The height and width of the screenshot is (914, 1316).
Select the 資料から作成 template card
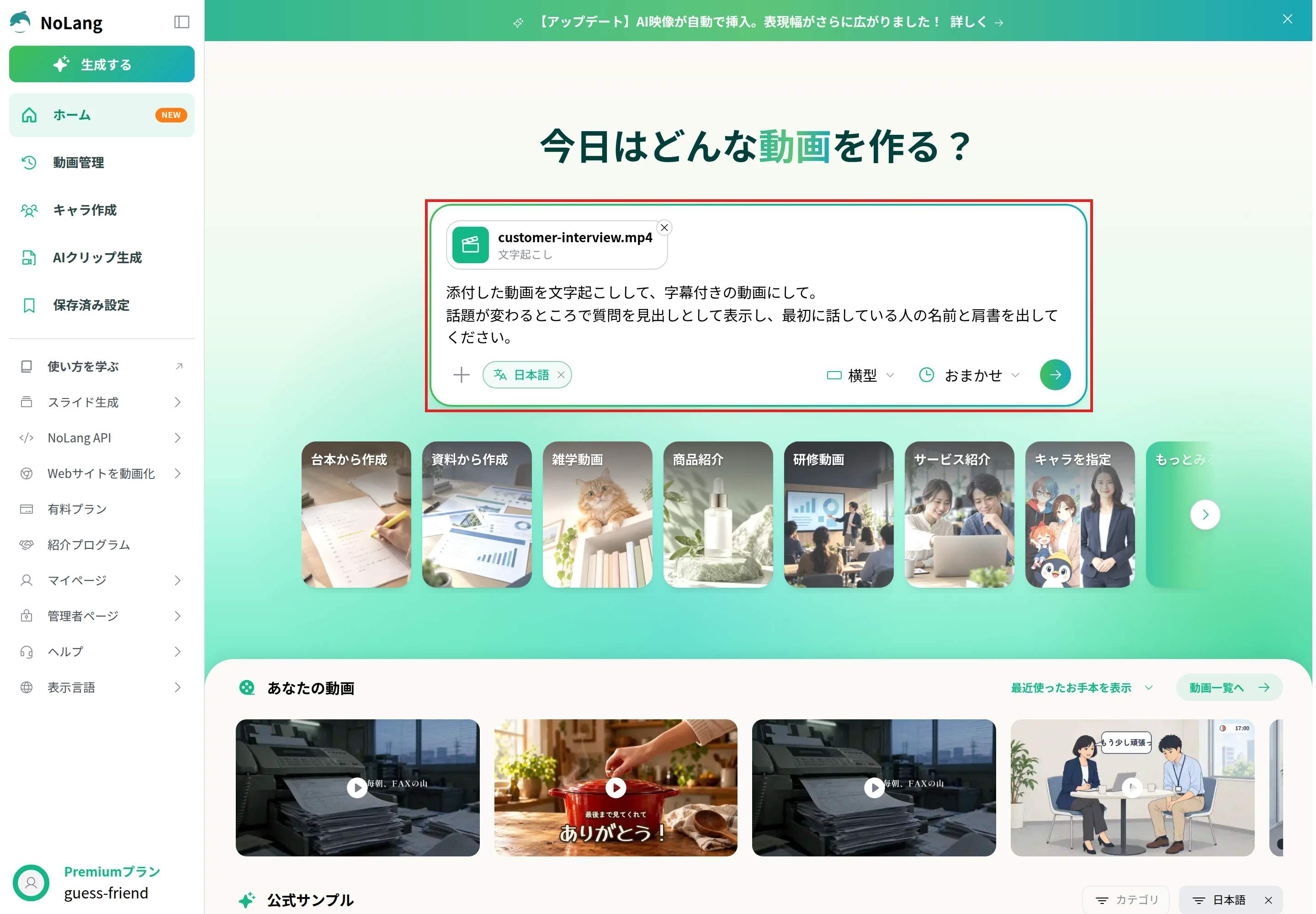[477, 514]
